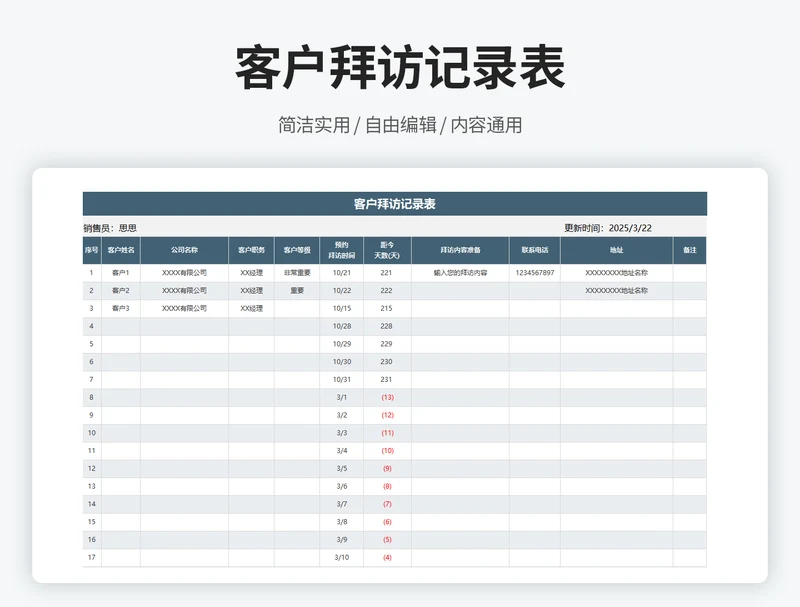
Task: Click the 备注 column header
Action: click(x=690, y=250)
